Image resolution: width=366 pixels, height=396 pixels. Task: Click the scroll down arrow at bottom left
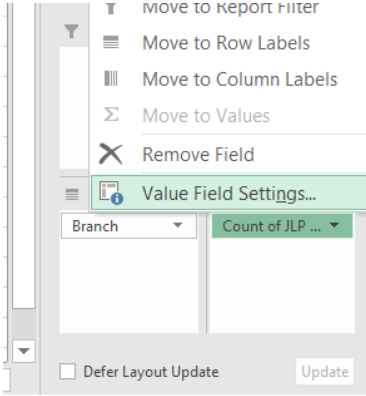pos(24,351)
